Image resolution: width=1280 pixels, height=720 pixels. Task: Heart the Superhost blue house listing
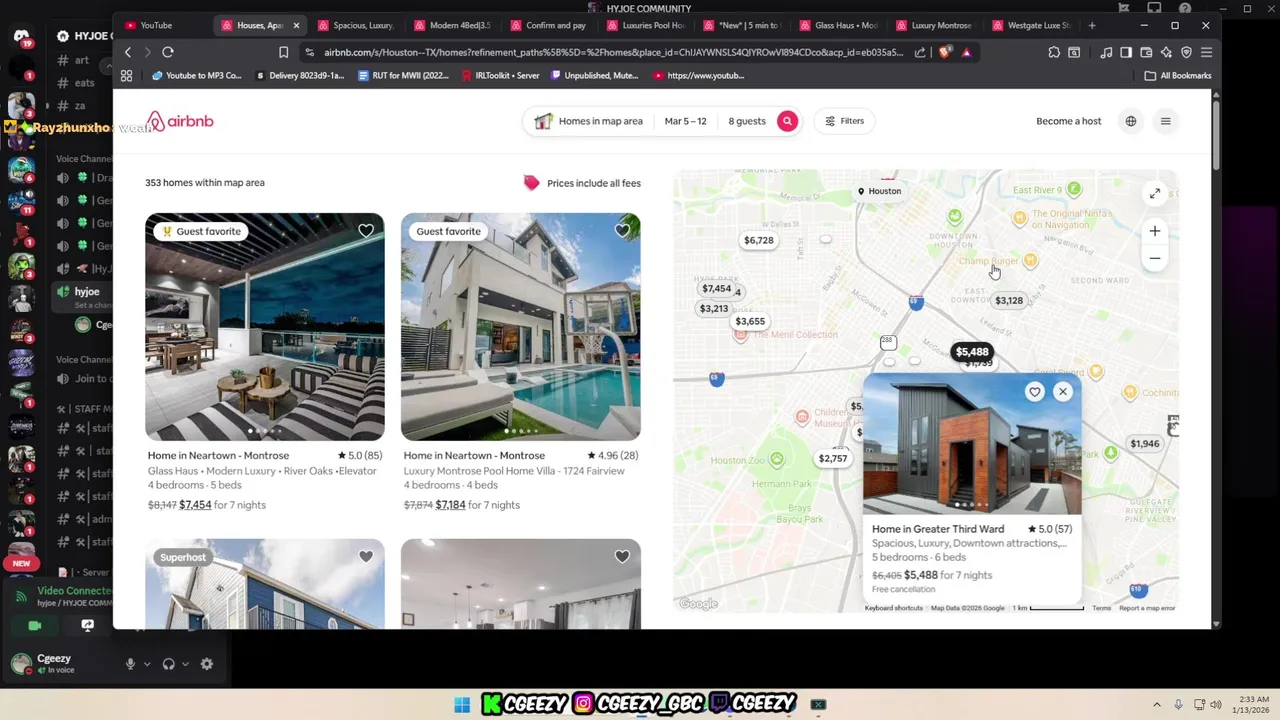366,557
